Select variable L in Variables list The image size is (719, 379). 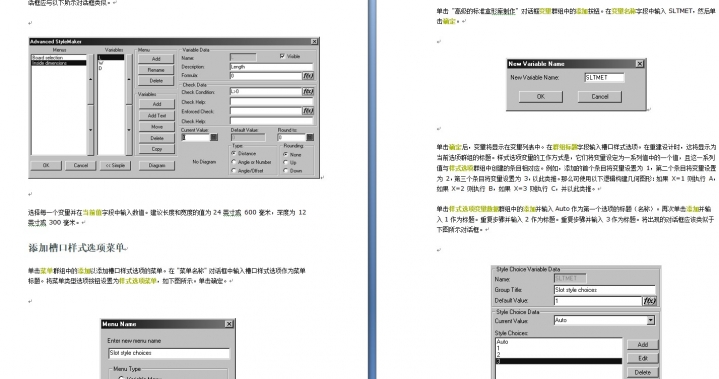(x=111, y=58)
